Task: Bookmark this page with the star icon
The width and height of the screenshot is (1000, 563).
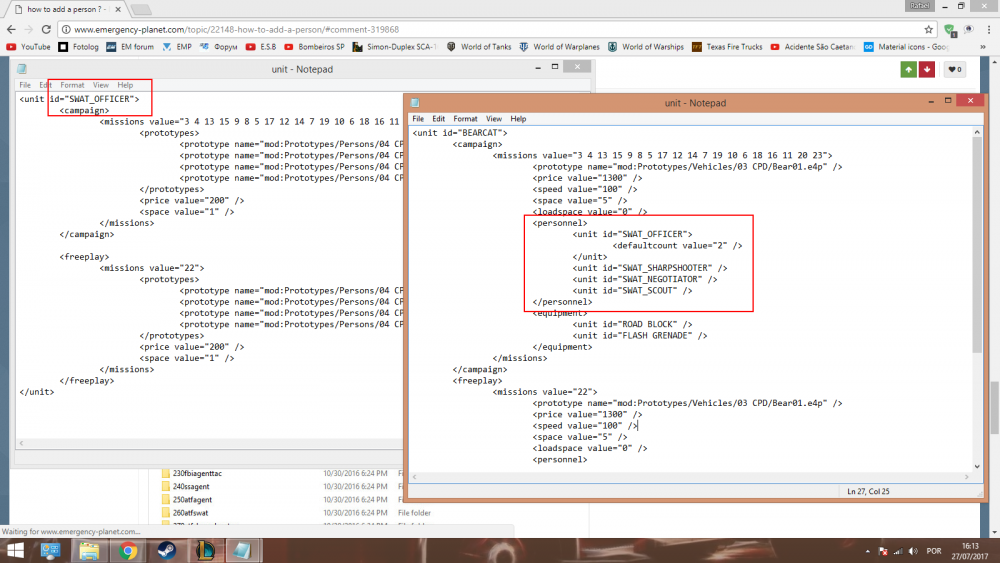Action: tap(929, 29)
